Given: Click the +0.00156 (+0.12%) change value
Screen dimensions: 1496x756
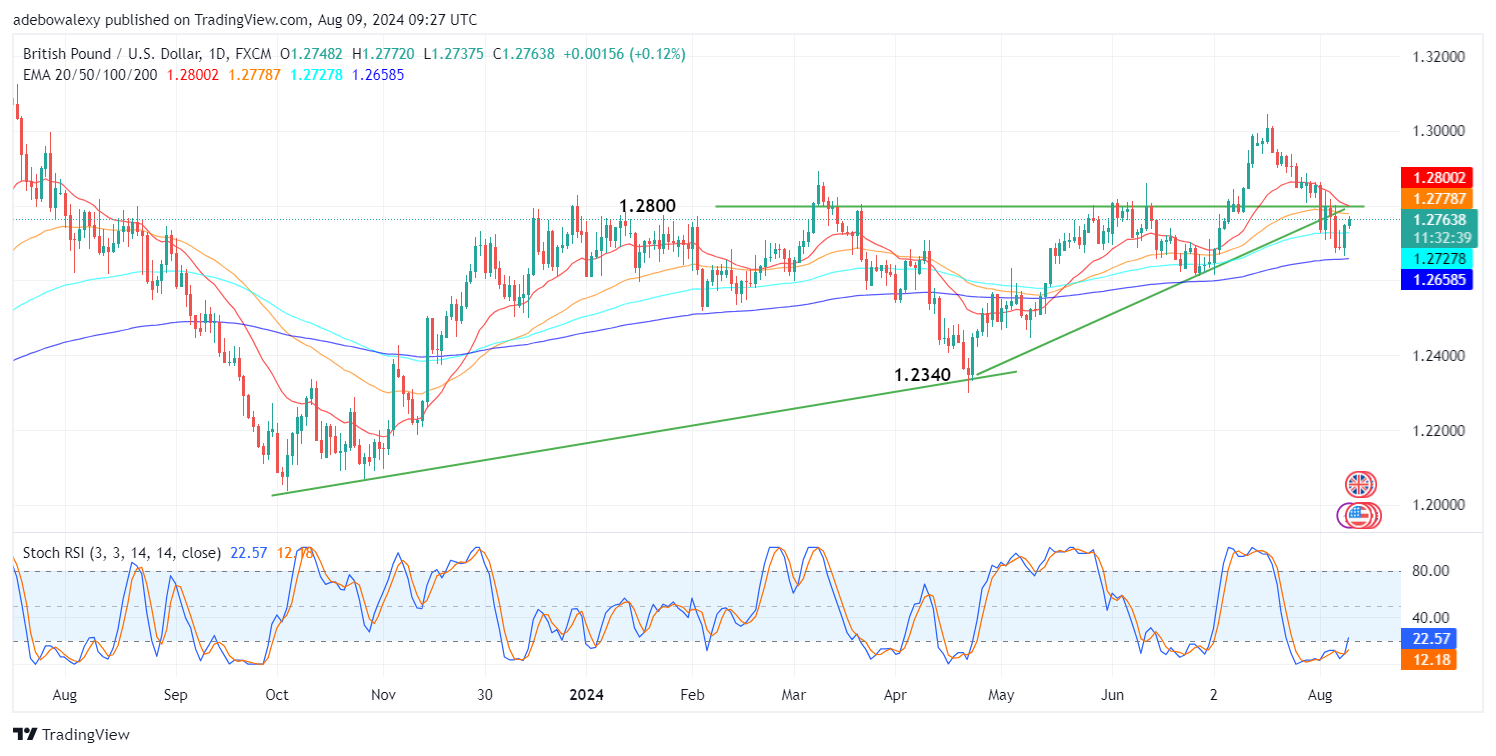Looking at the screenshot, I should (624, 54).
